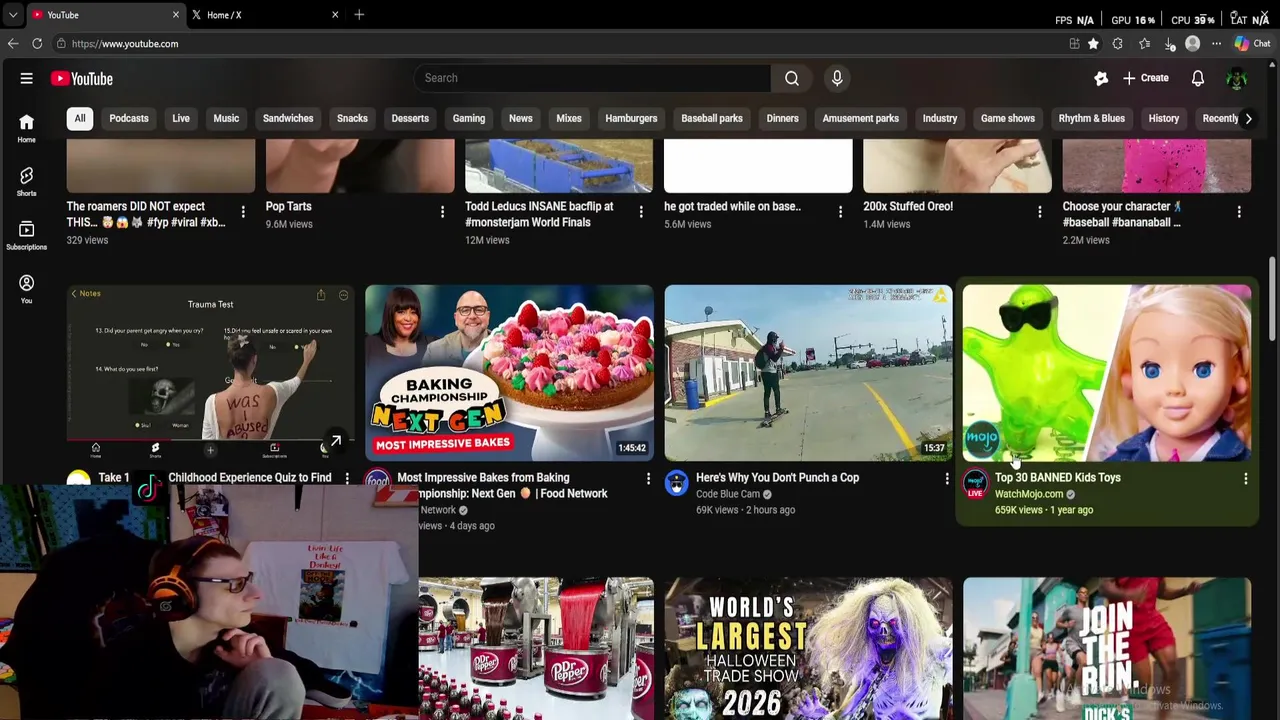Open the account avatar menu
The height and width of the screenshot is (720, 1280).
pos(1237,78)
